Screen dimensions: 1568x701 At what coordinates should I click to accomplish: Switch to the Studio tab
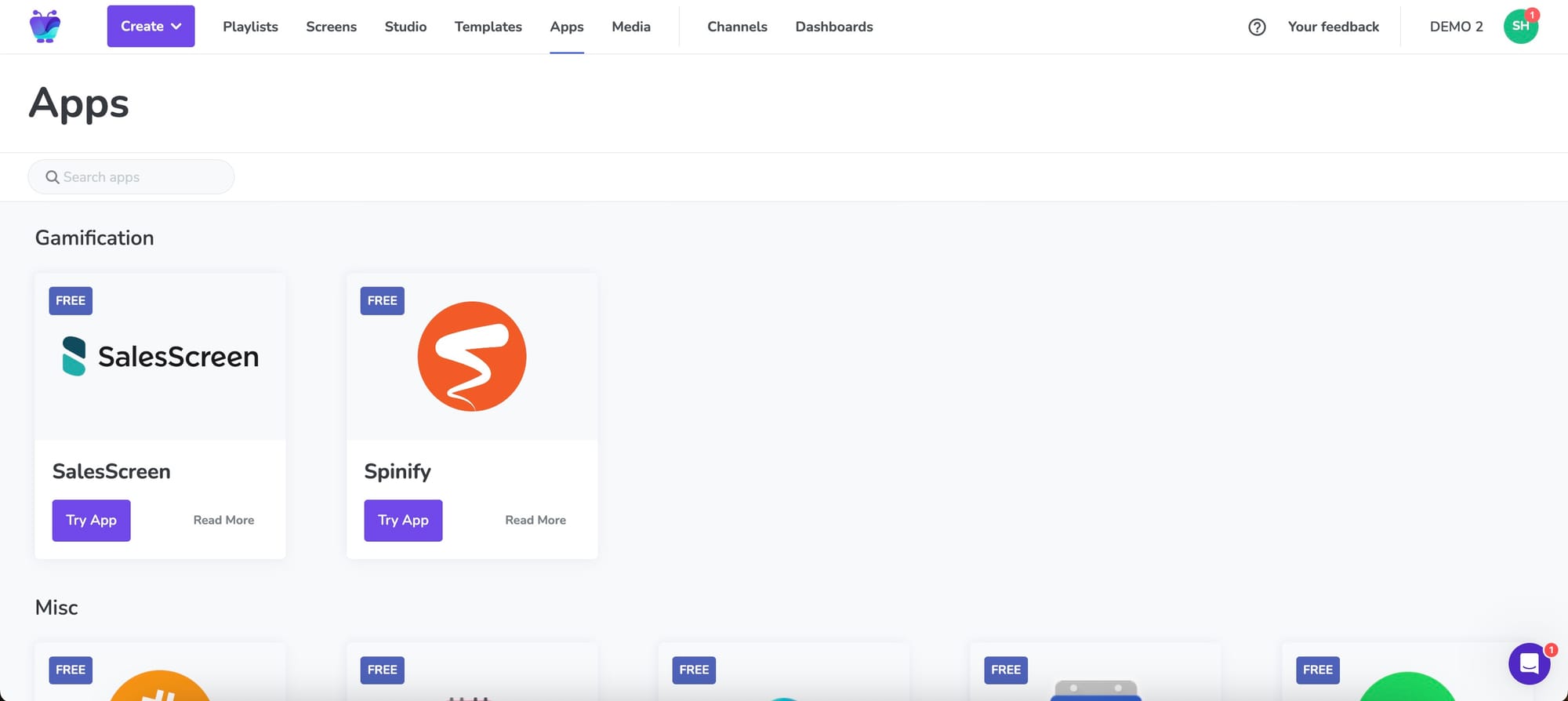405,27
